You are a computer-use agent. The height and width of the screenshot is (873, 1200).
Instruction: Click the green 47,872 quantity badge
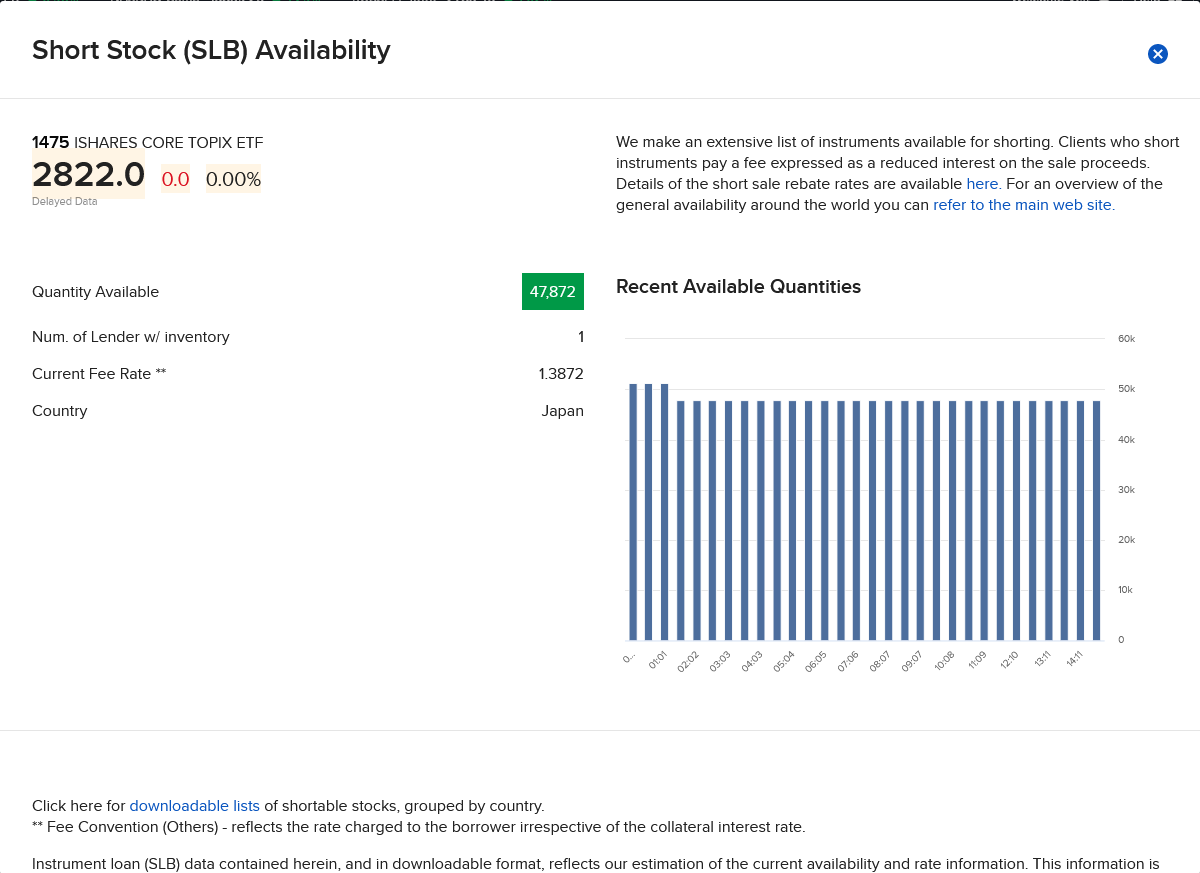coord(553,292)
